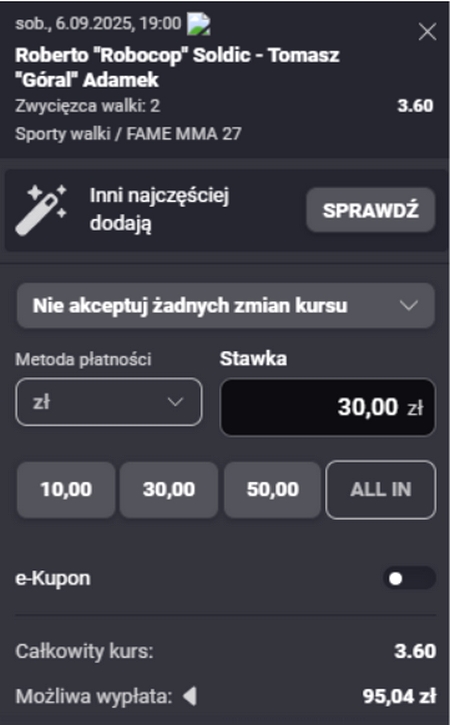
Task: Select the 50,00 quick stake
Action: point(272,490)
